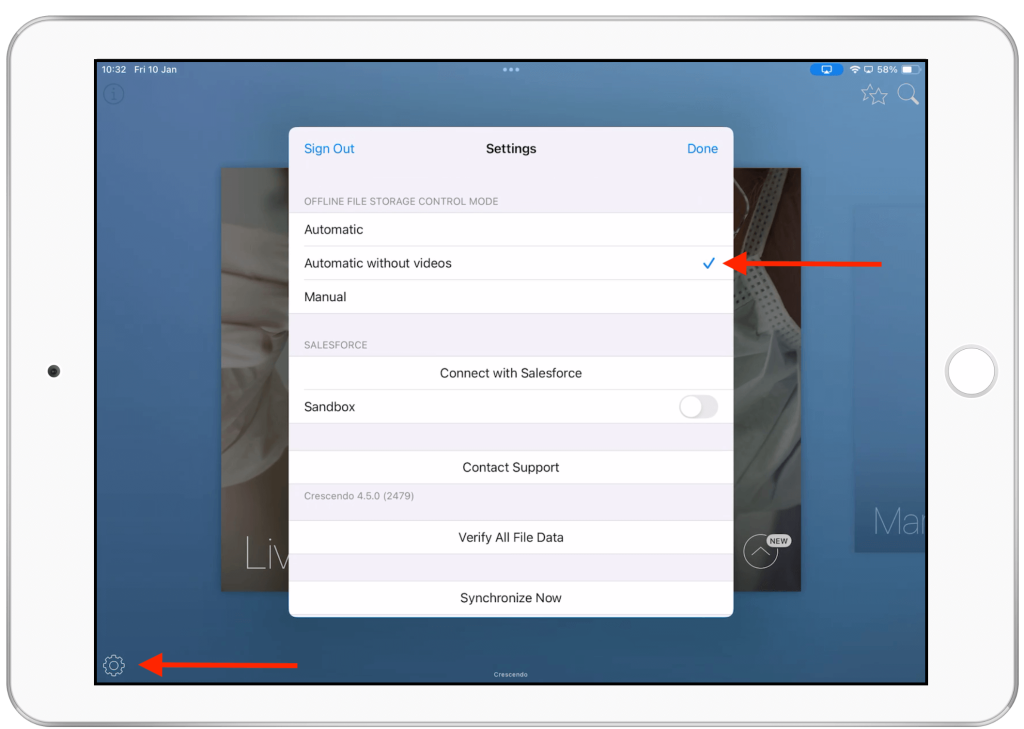The width and height of the screenshot is (1024, 729).
Task: Tap the screen mirroring icon in the status bar
Action: 825,69
